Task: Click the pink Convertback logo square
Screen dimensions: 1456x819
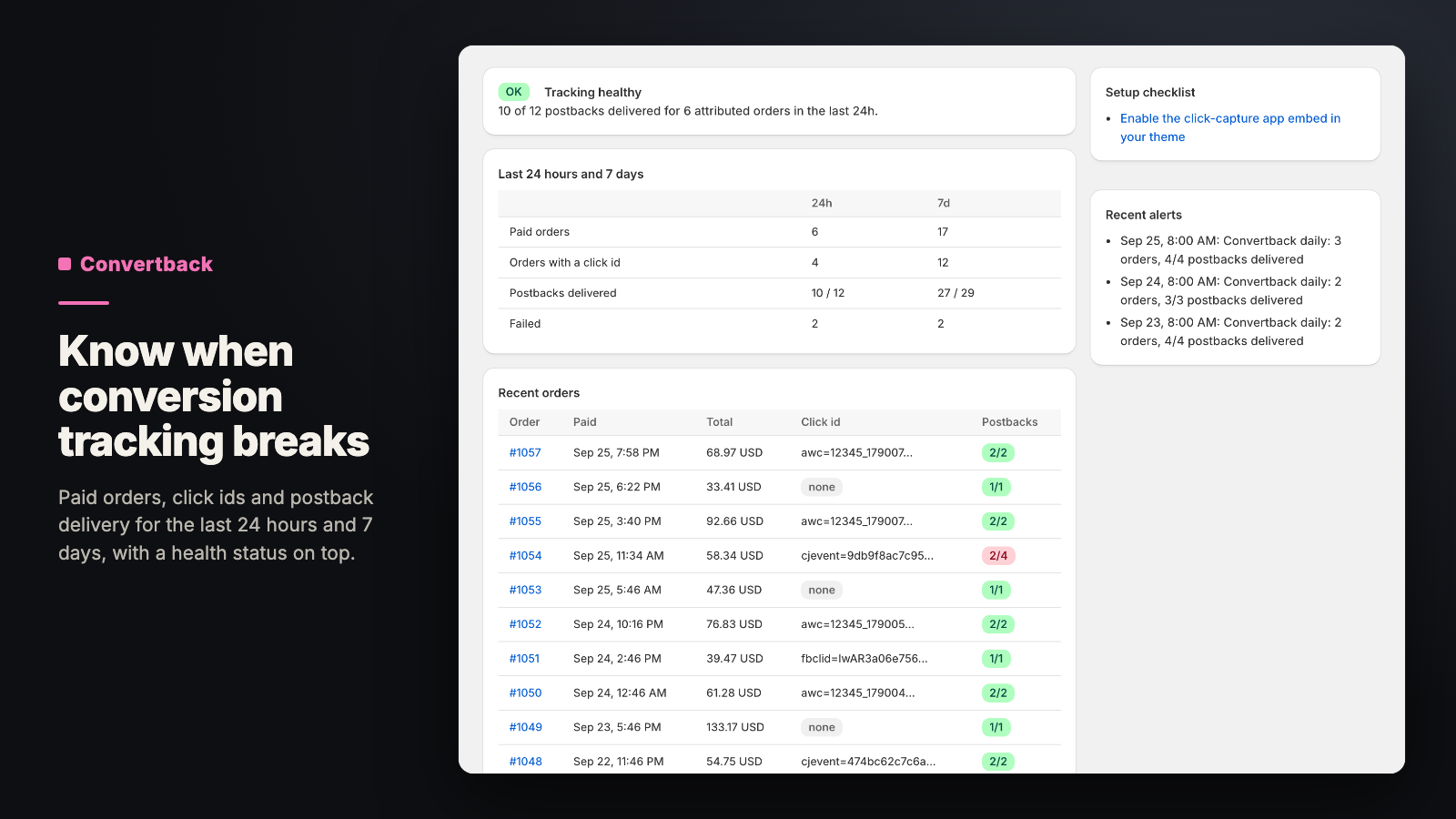Action: 65,264
